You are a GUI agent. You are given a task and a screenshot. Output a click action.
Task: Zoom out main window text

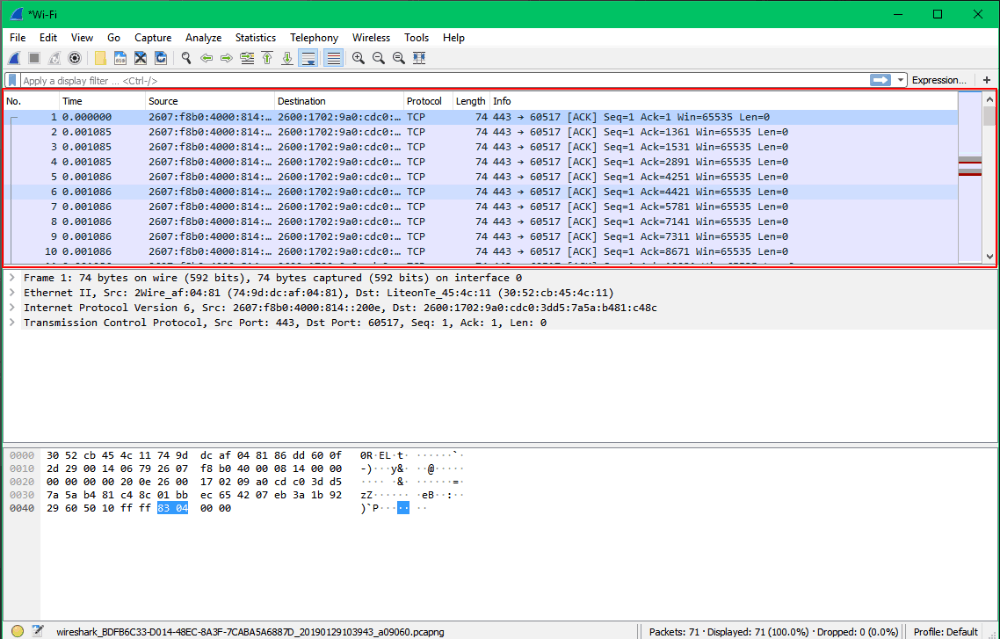click(379, 58)
